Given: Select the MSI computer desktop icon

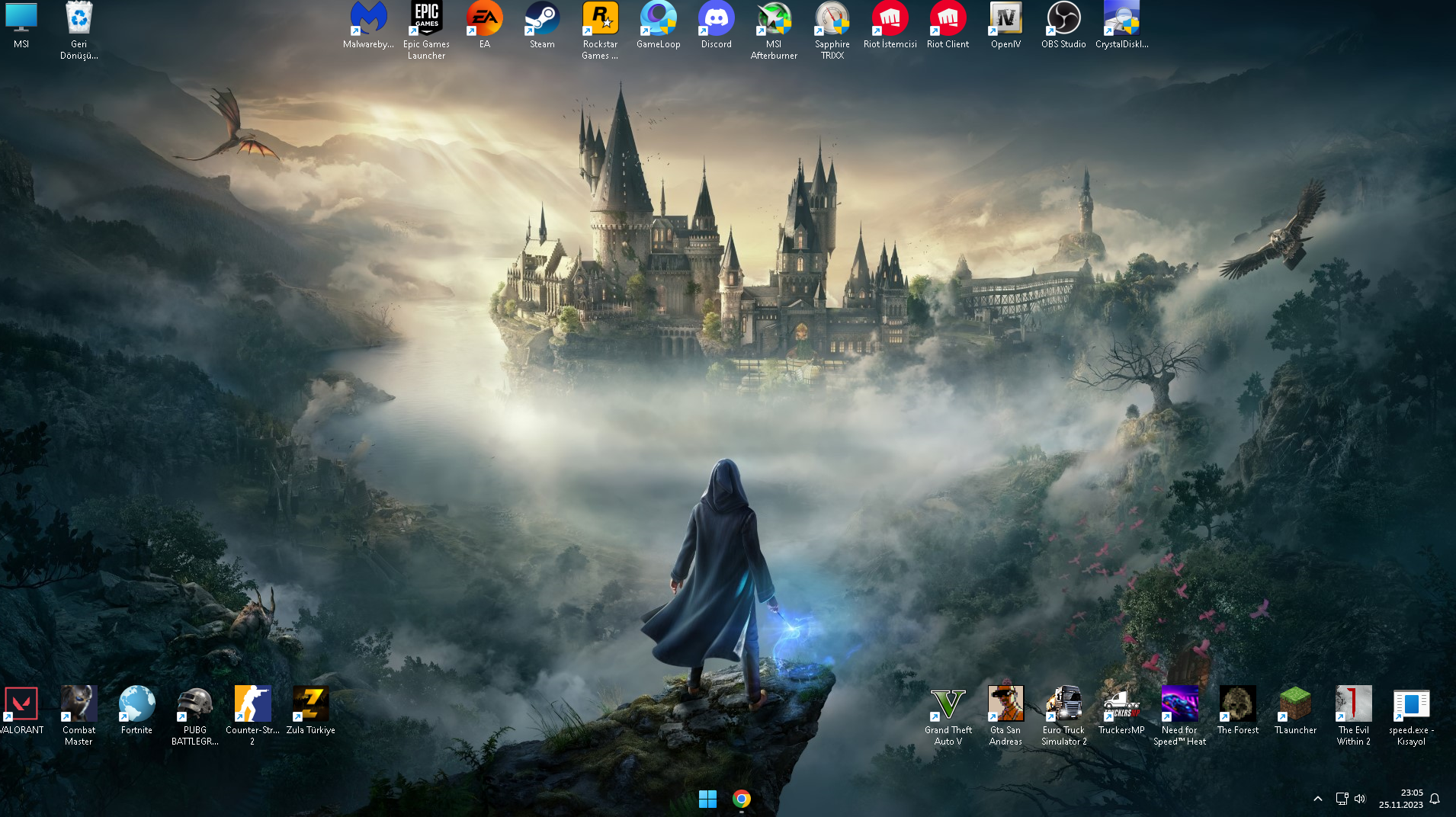Looking at the screenshot, I should click(x=21, y=25).
